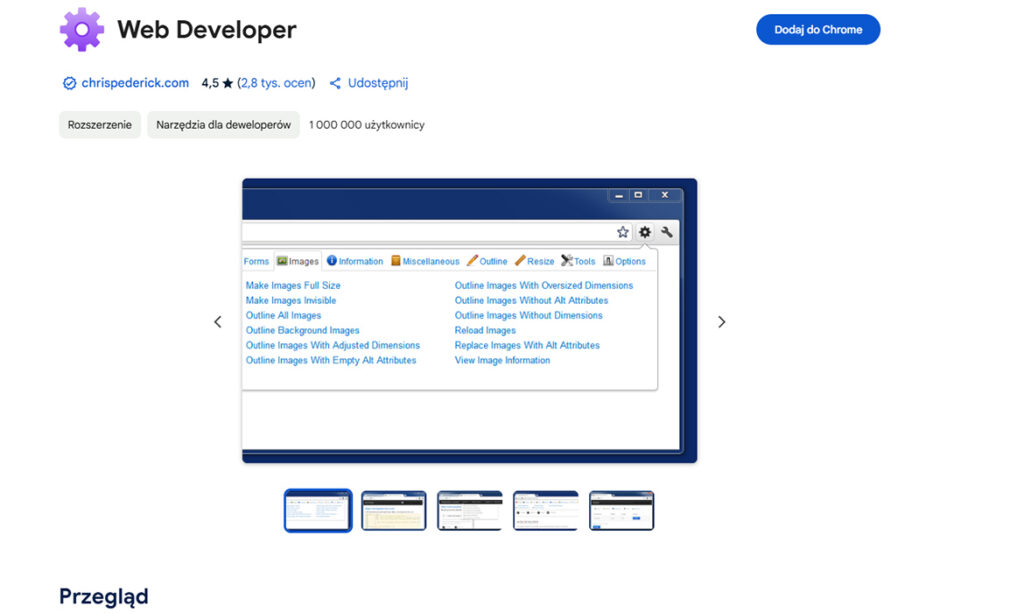Open the 2,8 tys. ocen reviews link
Viewport: 1024px width, 613px height.
(x=276, y=83)
